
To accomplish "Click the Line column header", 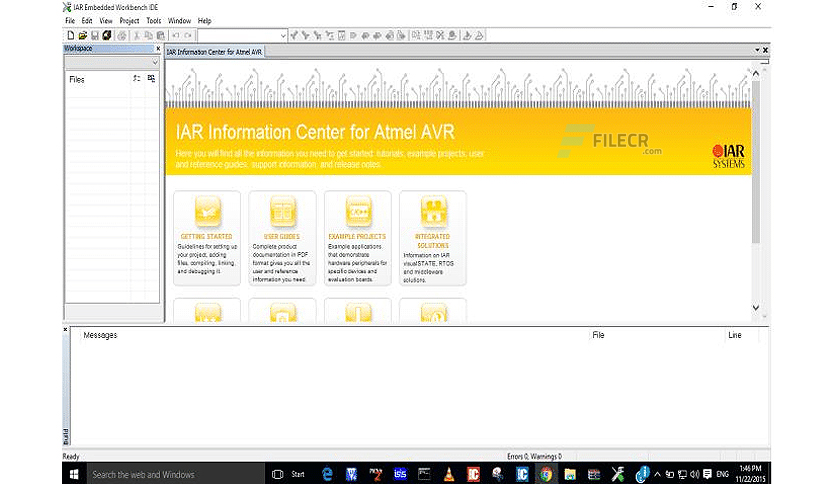I will click(x=735, y=335).
